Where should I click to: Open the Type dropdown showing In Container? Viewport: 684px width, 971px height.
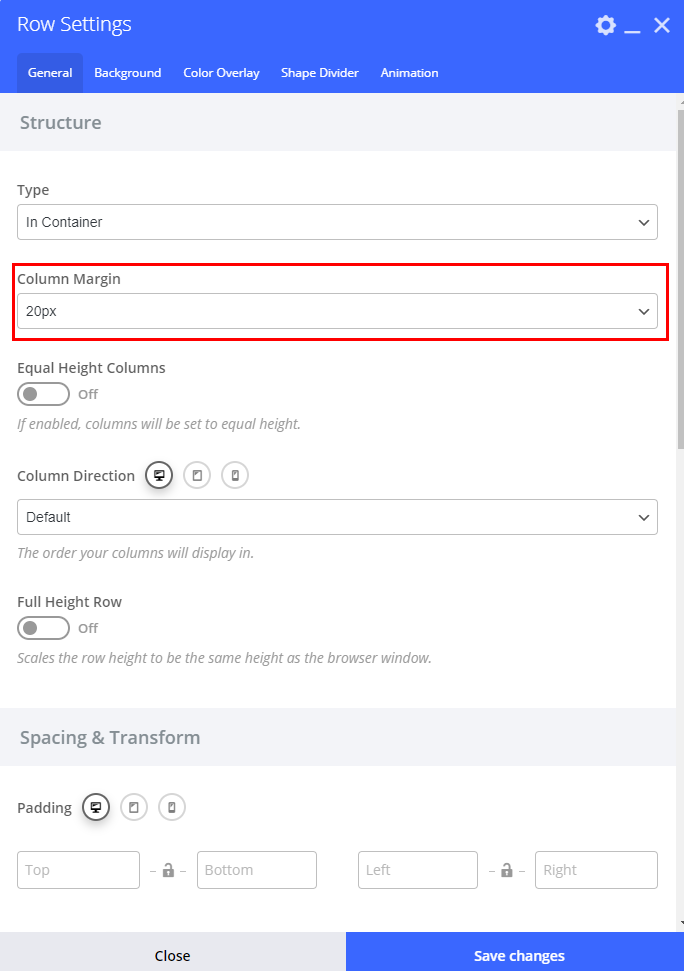[x=337, y=222]
